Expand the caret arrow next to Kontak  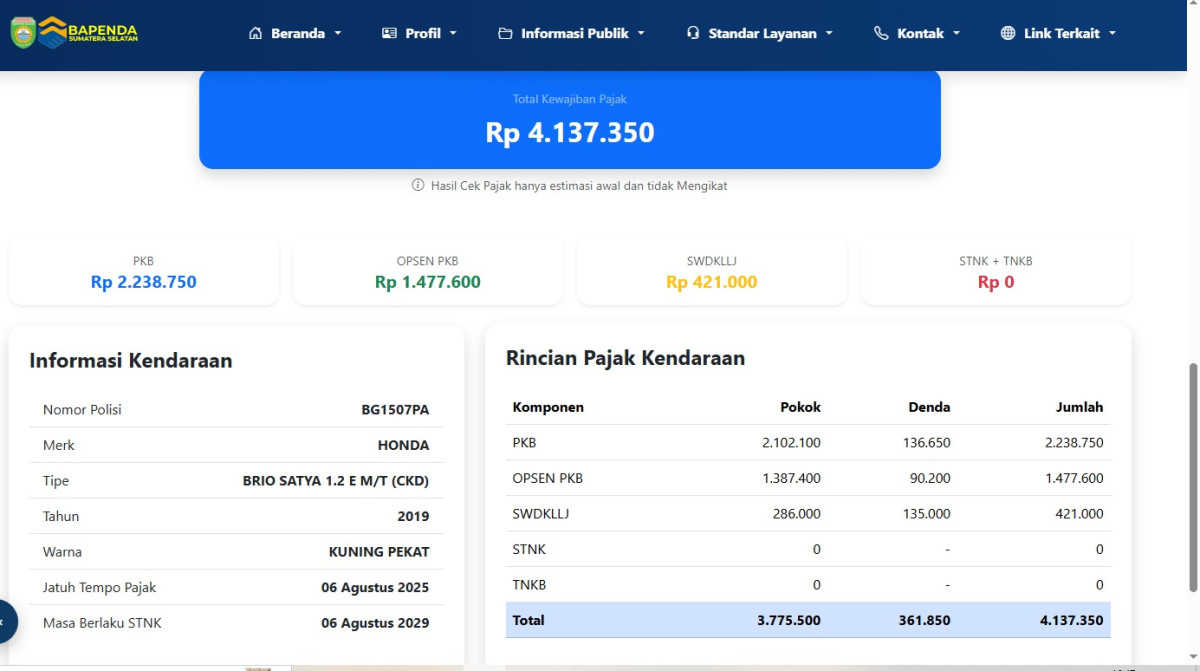pos(956,33)
